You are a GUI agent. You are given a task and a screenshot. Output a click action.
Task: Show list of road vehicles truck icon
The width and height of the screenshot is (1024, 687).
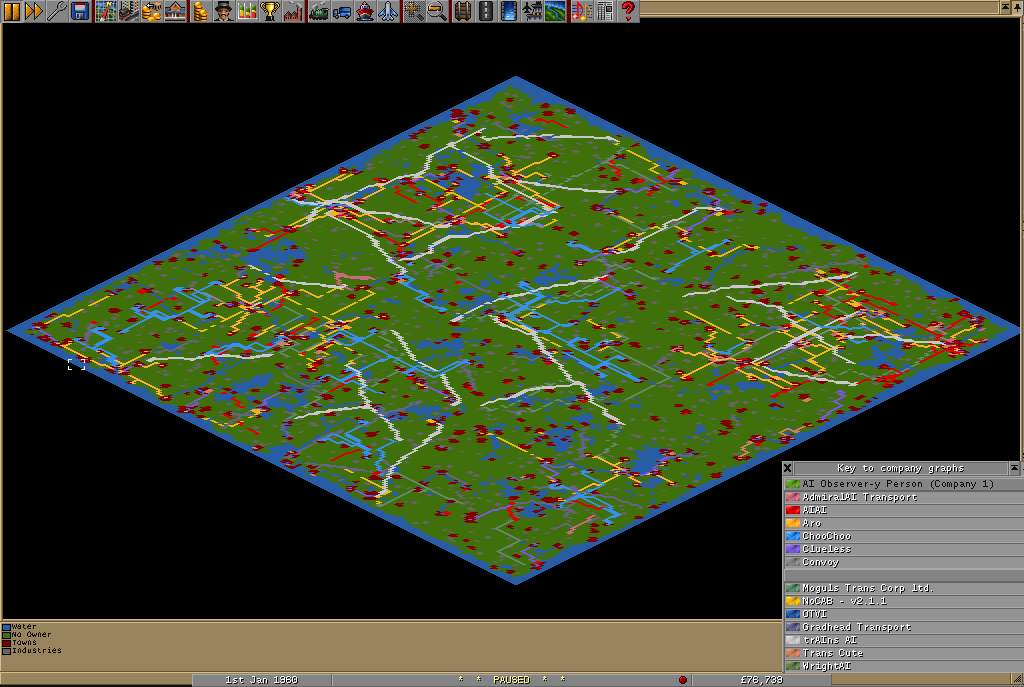(x=342, y=11)
